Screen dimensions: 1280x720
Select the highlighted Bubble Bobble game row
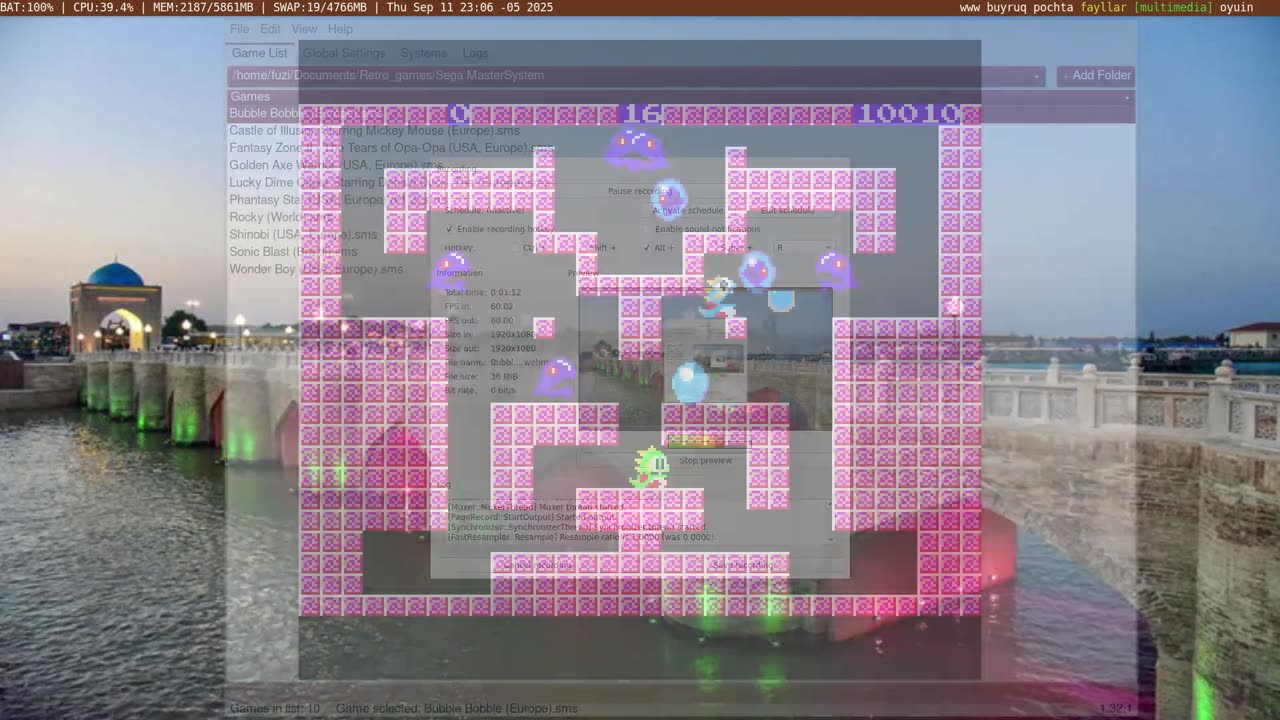(681, 113)
